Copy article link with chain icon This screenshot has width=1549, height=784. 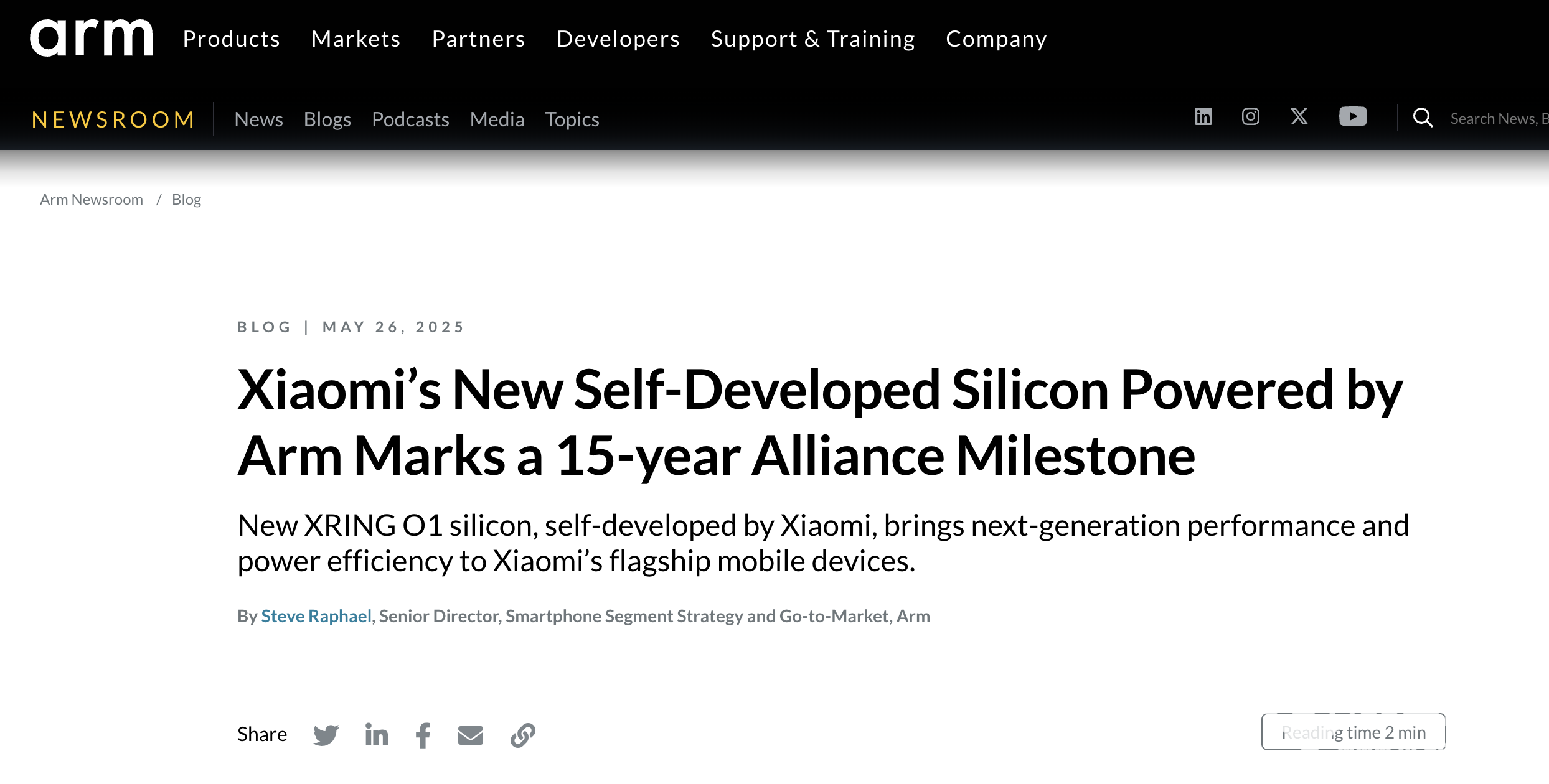point(523,735)
